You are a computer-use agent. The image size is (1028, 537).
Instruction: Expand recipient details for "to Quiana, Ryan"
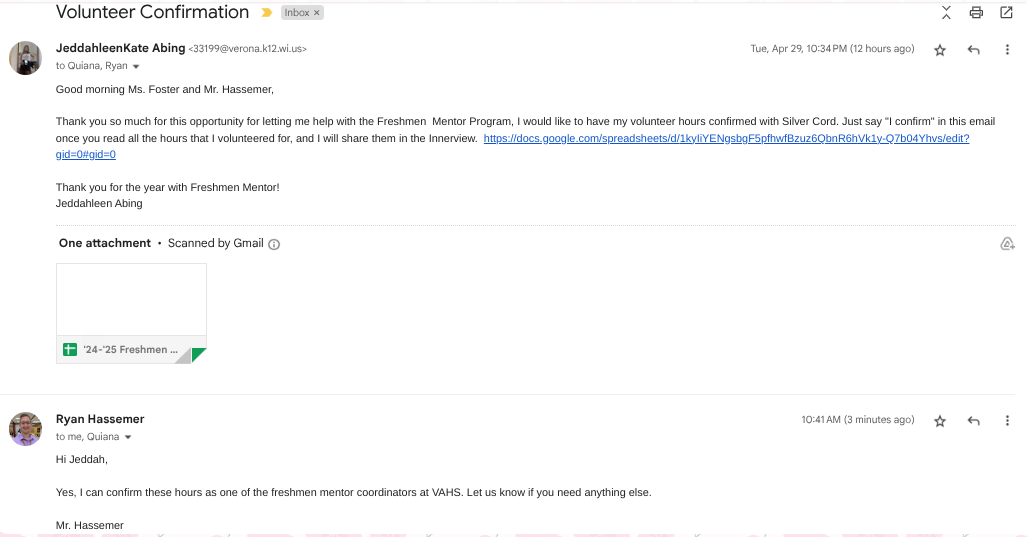[136, 67]
